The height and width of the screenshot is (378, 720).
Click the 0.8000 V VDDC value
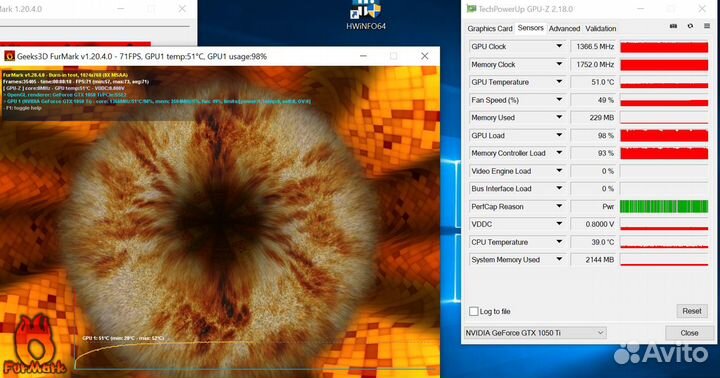594,224
